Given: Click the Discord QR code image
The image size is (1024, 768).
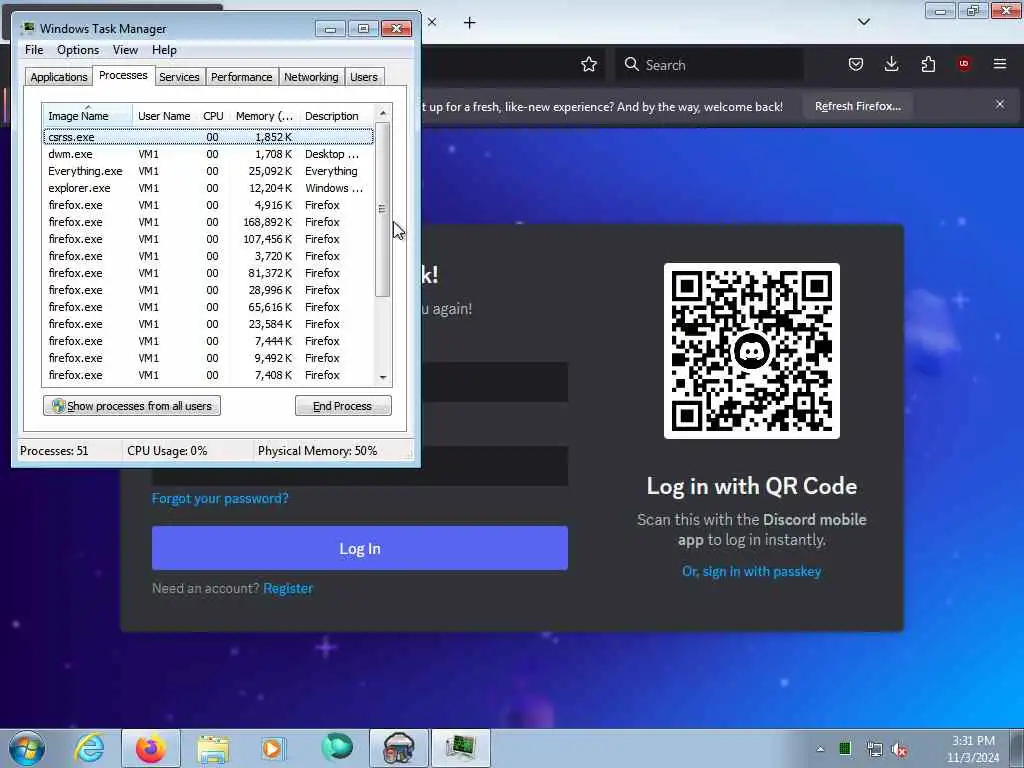Looking at the screenshot, I should click(x=752, y=351).
